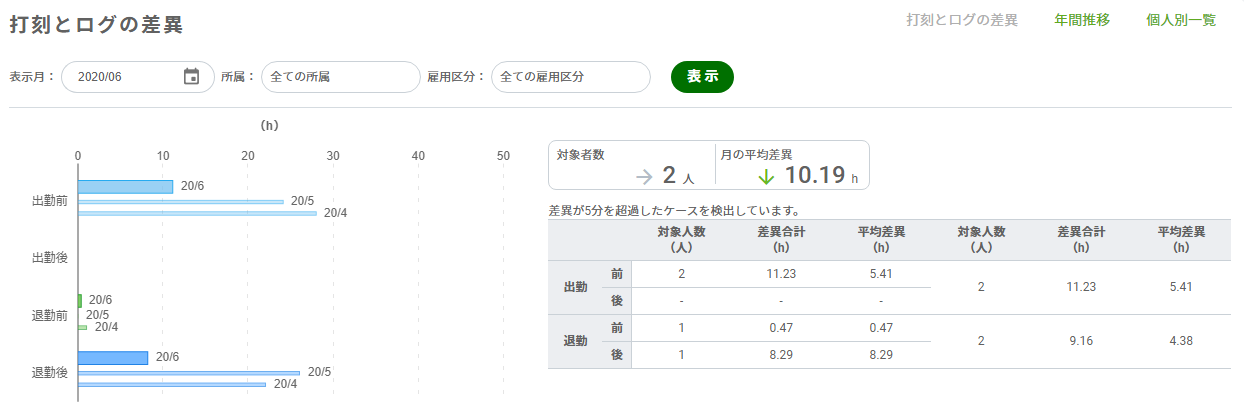Image resolution: width=1244 pixels, height=412 pixels.
Task: Click the 出勤 row header in the table
Action: click(575, 287)
